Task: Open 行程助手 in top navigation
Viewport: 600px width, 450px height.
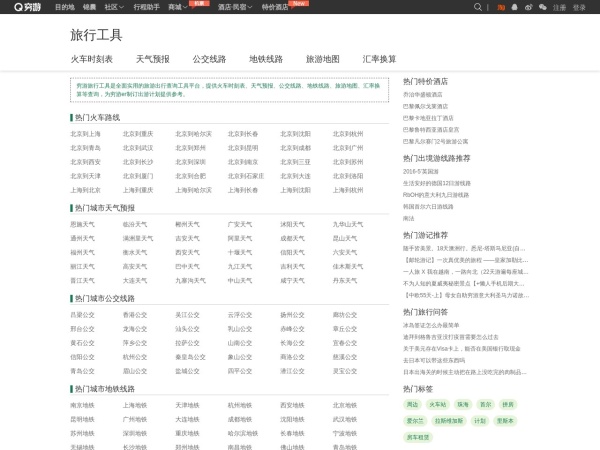Action: (x=146, y=6)
